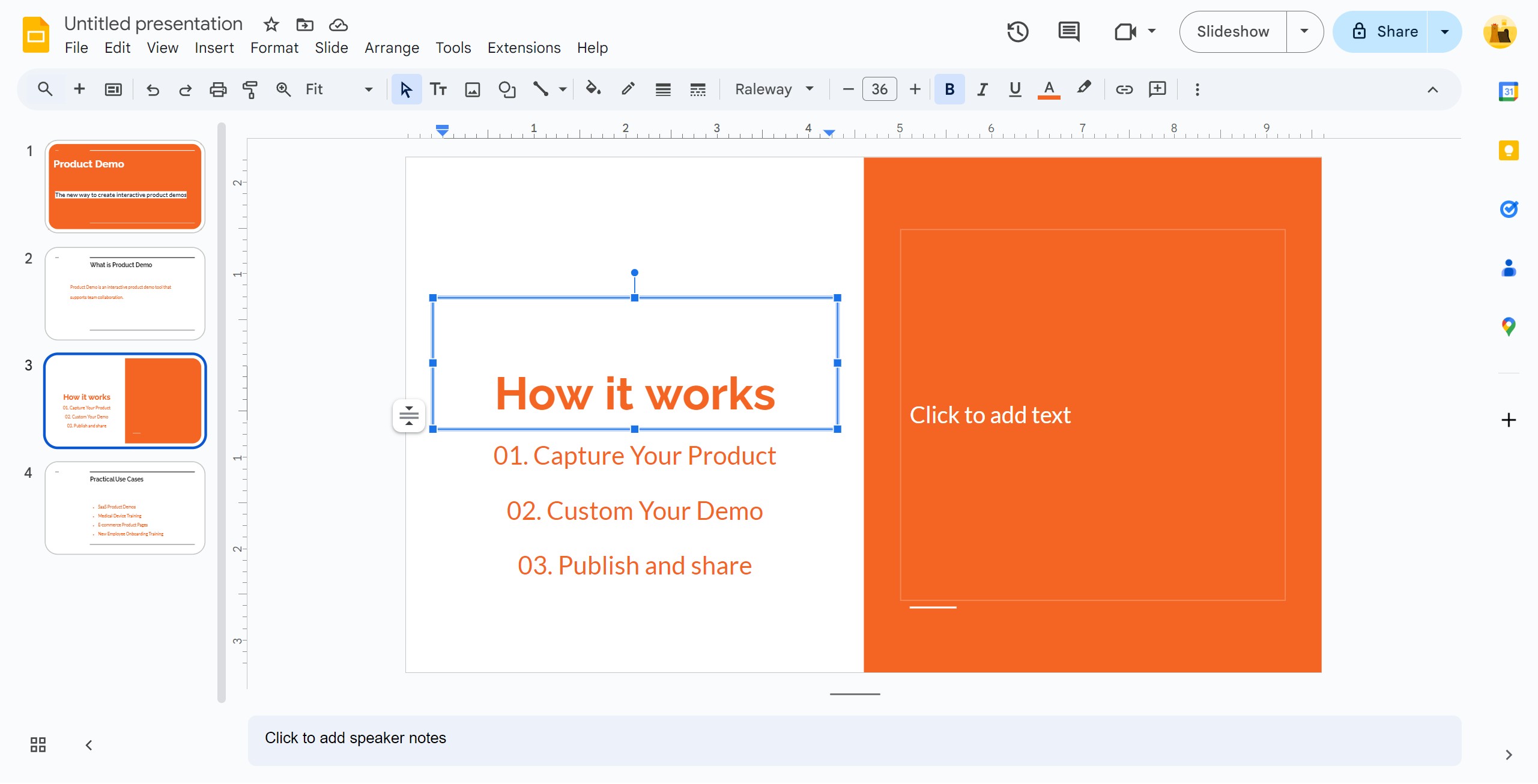Expand line tool options arrow
Viewport: 1538px width, 784px height.
coord(563,89)
